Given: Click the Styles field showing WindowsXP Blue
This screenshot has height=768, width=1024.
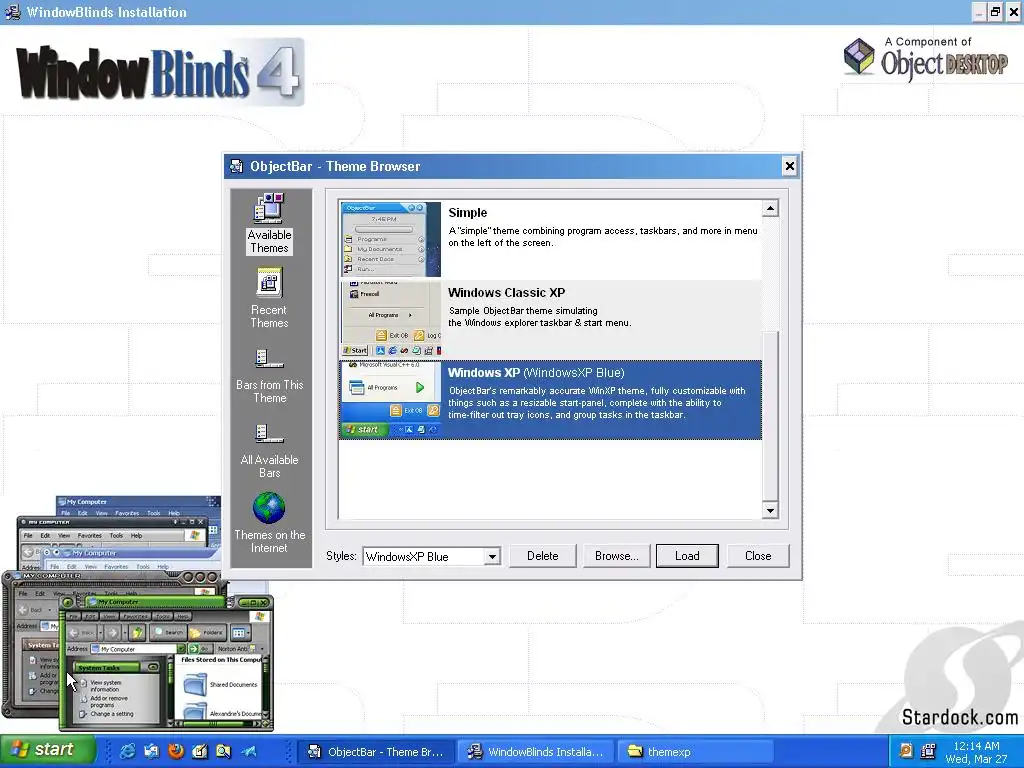Looking at the screenshot, I should coord(432,556).
